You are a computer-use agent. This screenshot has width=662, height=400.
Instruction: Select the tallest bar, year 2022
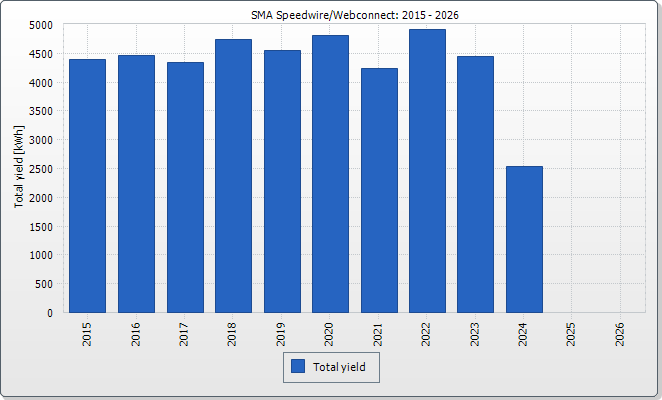click(x=427, y=171)
